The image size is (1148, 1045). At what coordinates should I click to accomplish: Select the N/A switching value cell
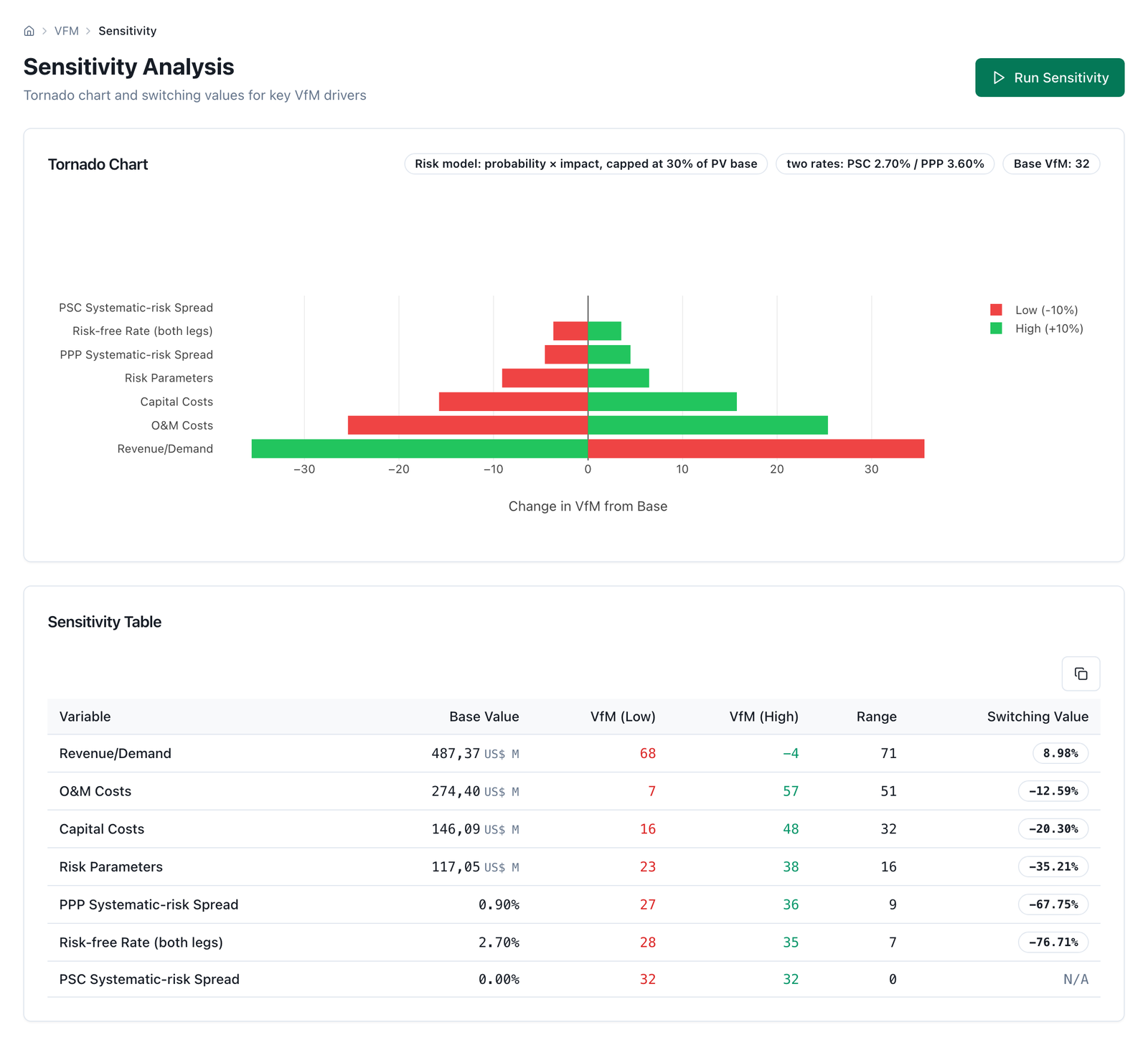pyautogui.click(x=1076, y=979)
